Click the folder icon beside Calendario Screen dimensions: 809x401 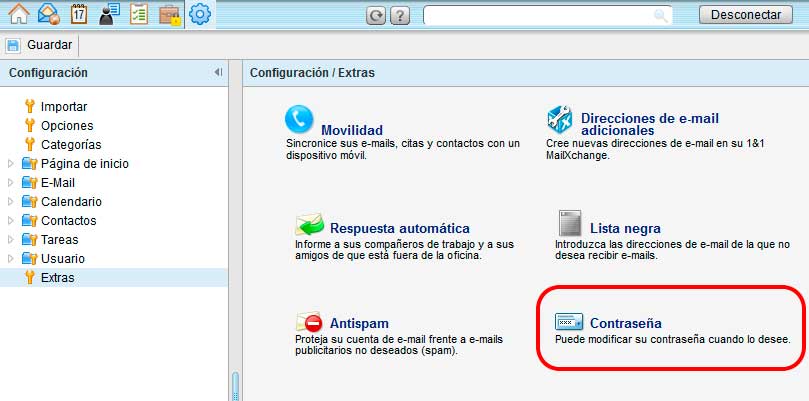[29, 202]
